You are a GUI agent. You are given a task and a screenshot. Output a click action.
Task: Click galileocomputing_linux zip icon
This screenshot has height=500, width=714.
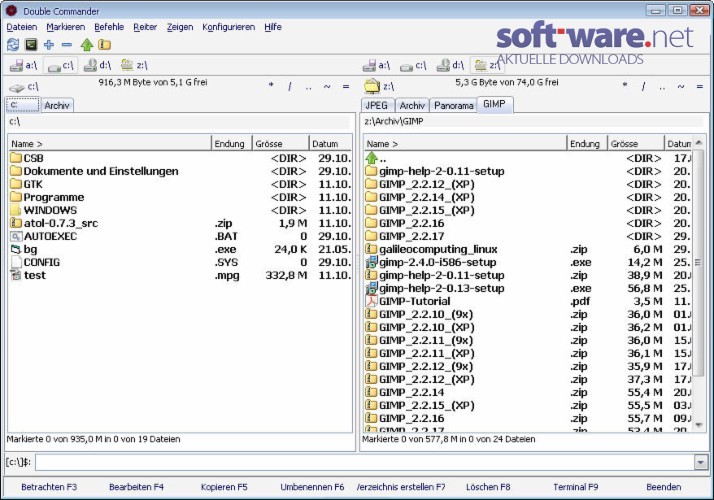[372, 249]
